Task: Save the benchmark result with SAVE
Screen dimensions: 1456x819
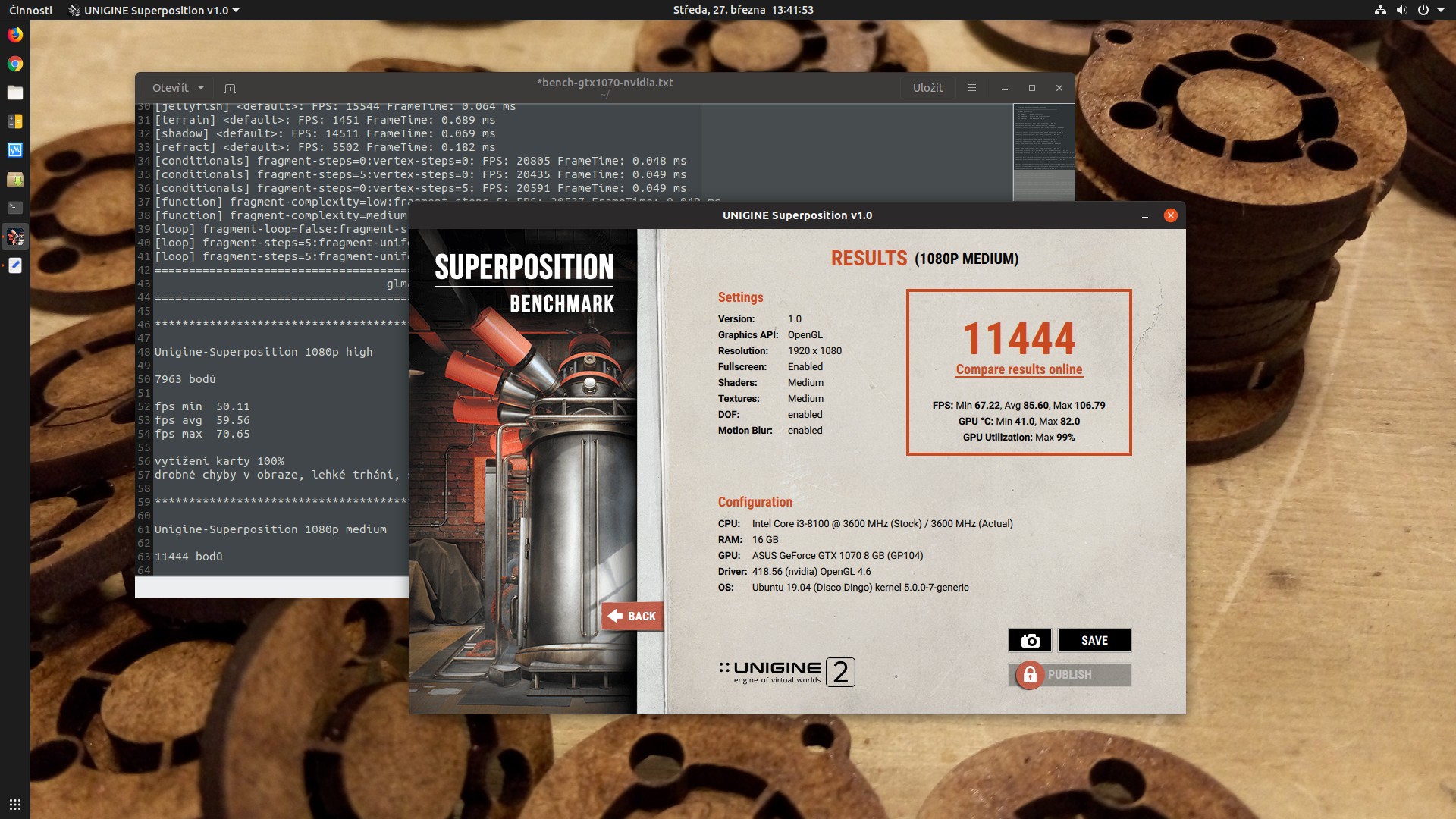Action: [1094, 641]
